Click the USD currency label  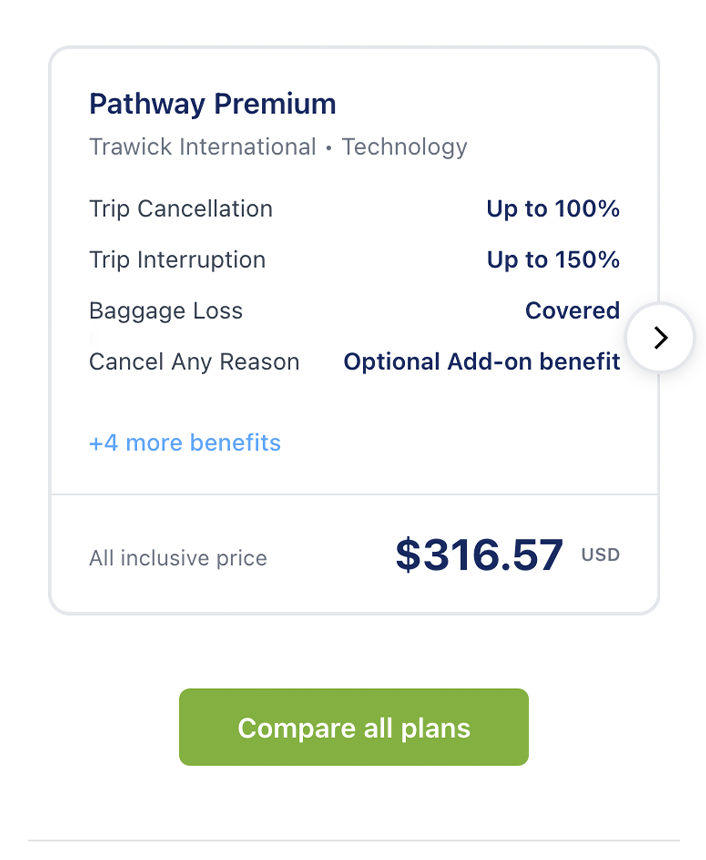pos(600,554)
